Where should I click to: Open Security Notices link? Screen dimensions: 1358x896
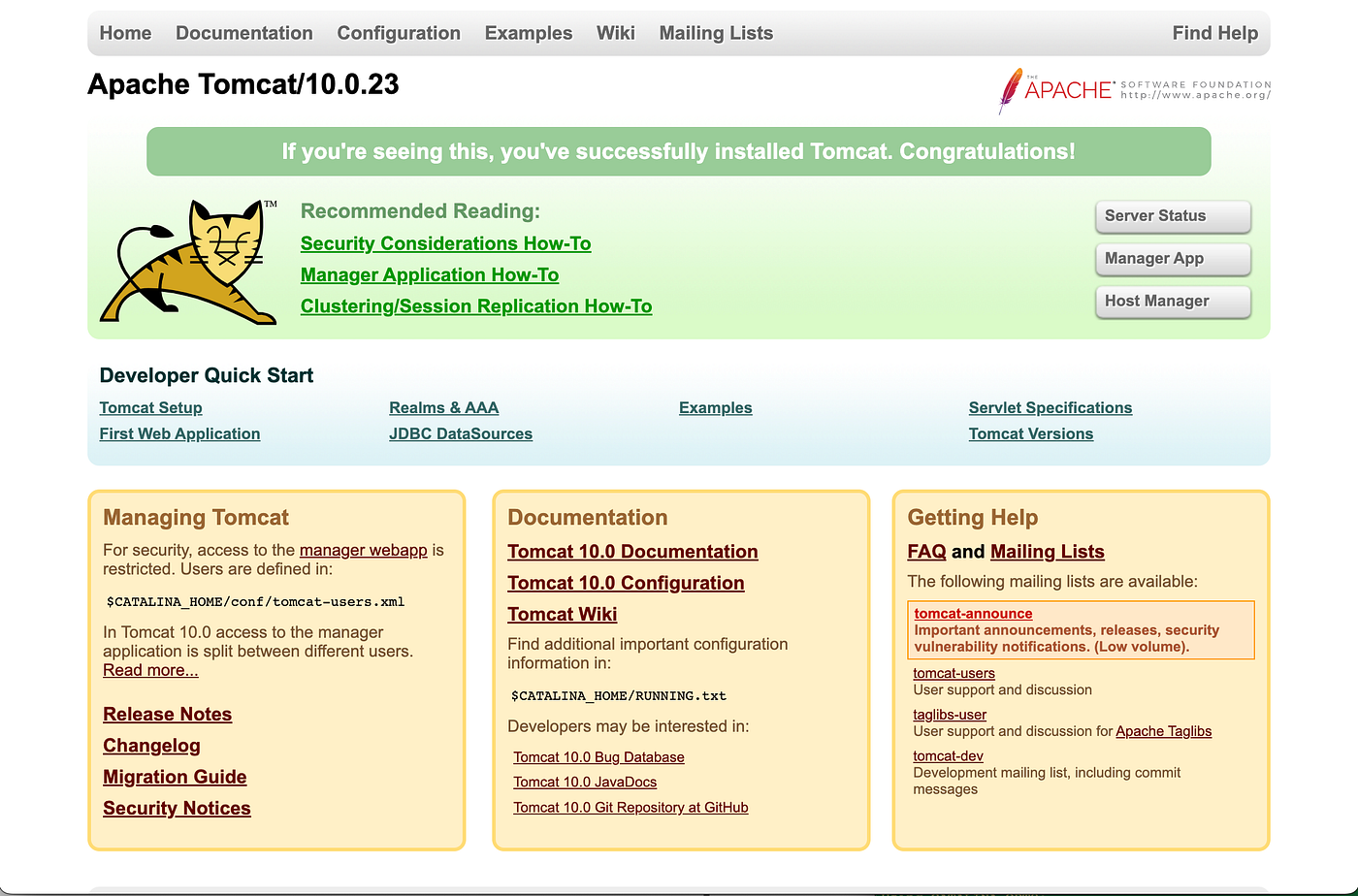177,809
